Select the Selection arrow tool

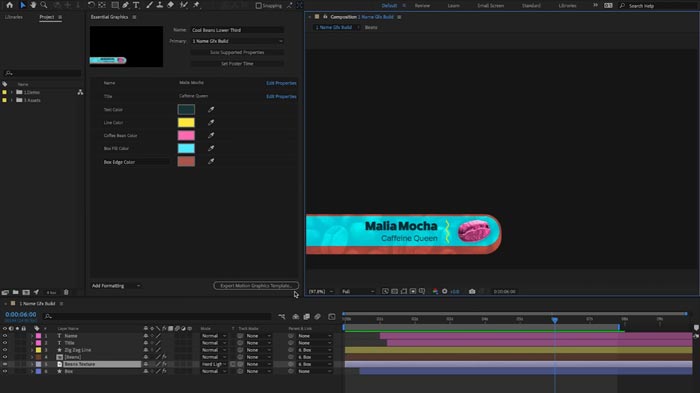pos(23,5)
